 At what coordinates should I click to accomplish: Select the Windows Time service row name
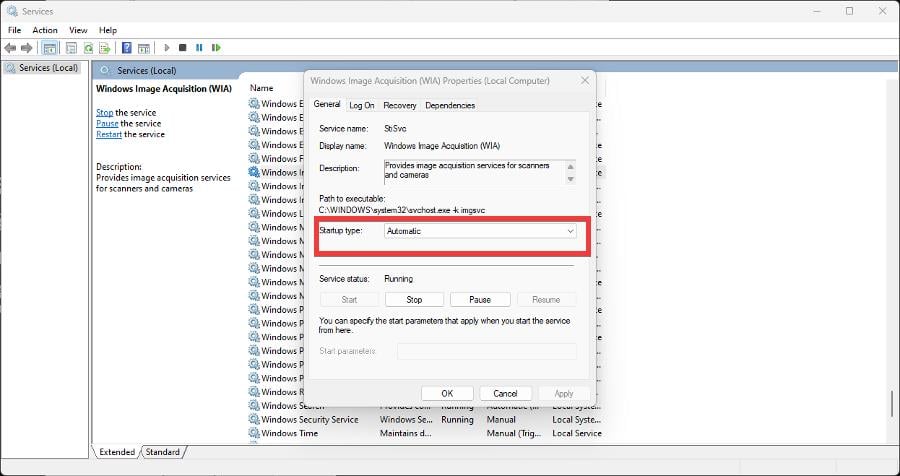pyautogui.click(x=289, y=434)
